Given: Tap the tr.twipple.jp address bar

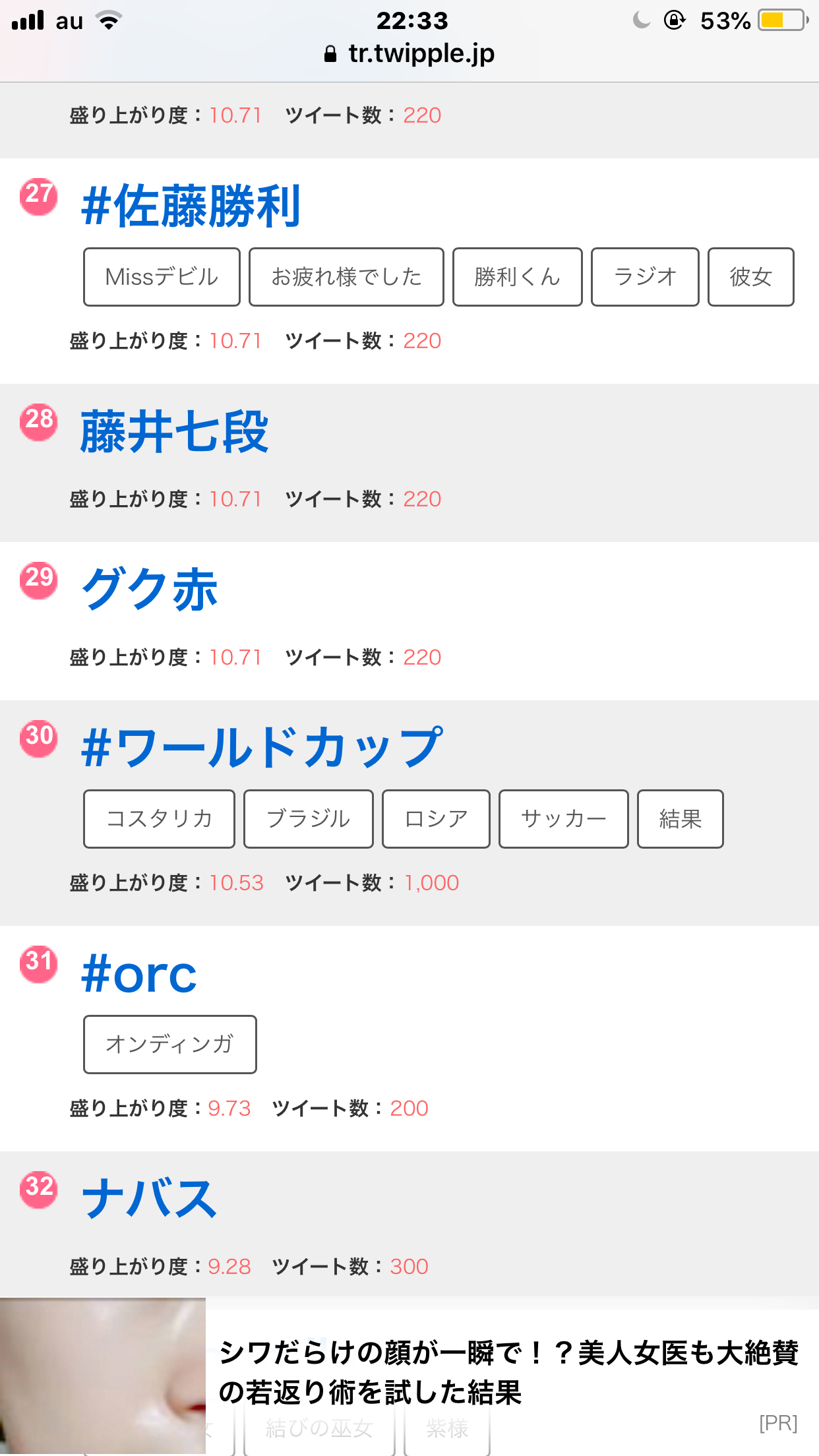Looking at the screenshot, I should pos(409,54).
